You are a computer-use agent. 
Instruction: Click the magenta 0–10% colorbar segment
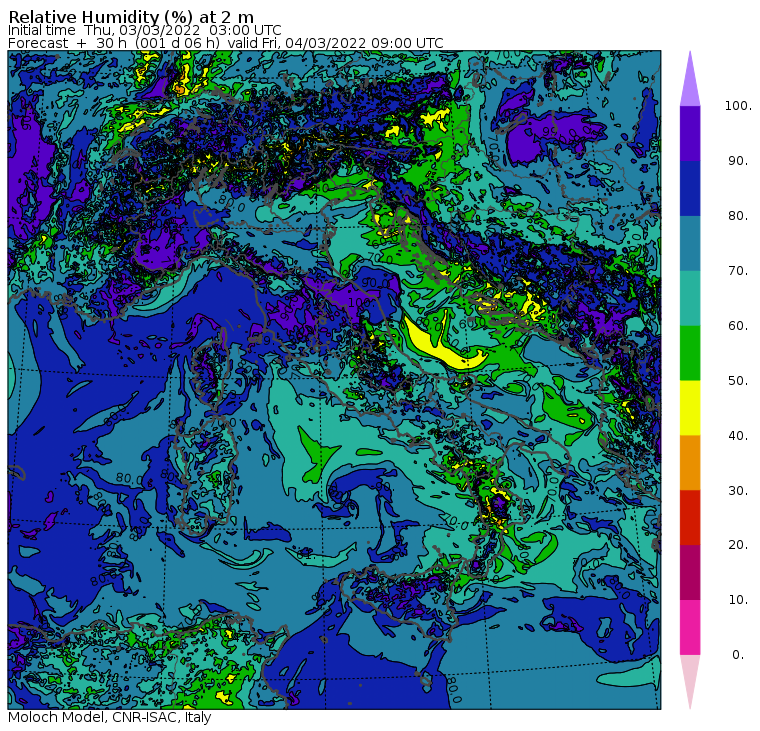(x=690, y=627)
